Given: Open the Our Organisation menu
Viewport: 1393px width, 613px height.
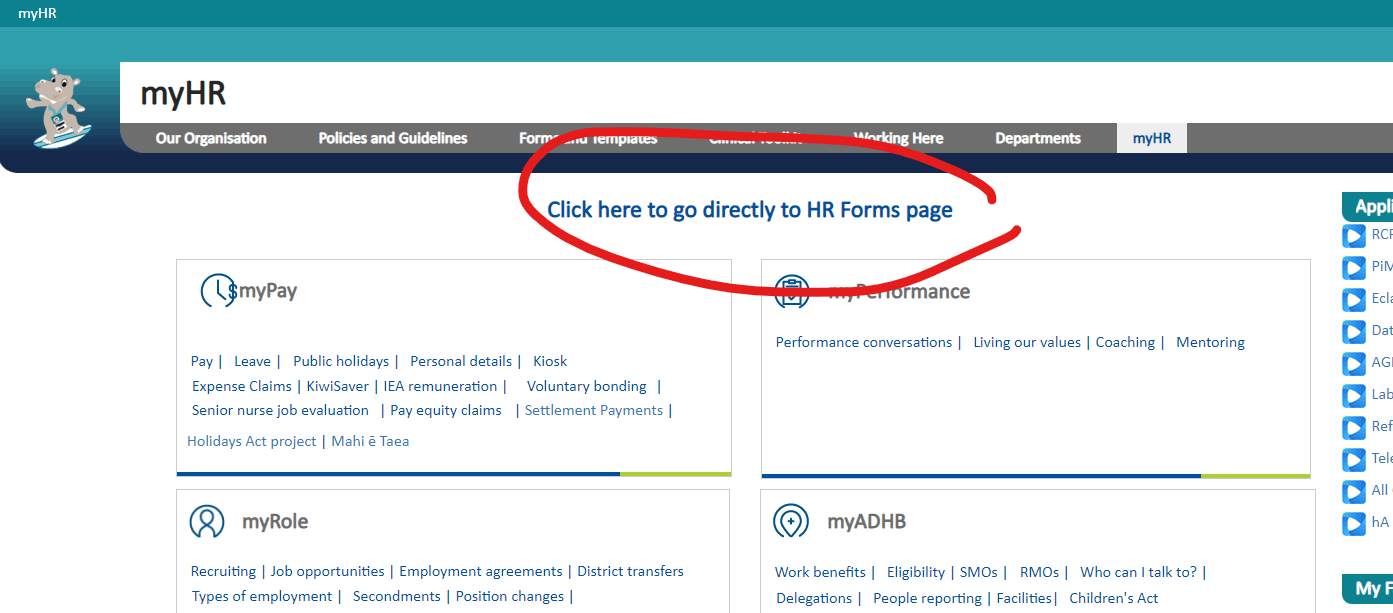Looking at the screenshot, I should point(211,138).
